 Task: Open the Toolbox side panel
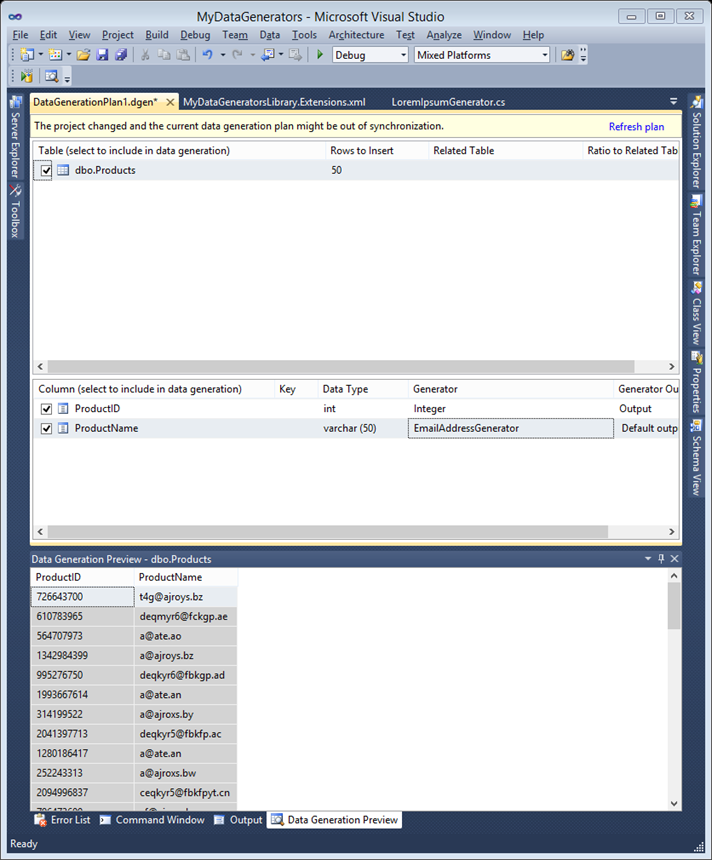click(x=15, y=211)
